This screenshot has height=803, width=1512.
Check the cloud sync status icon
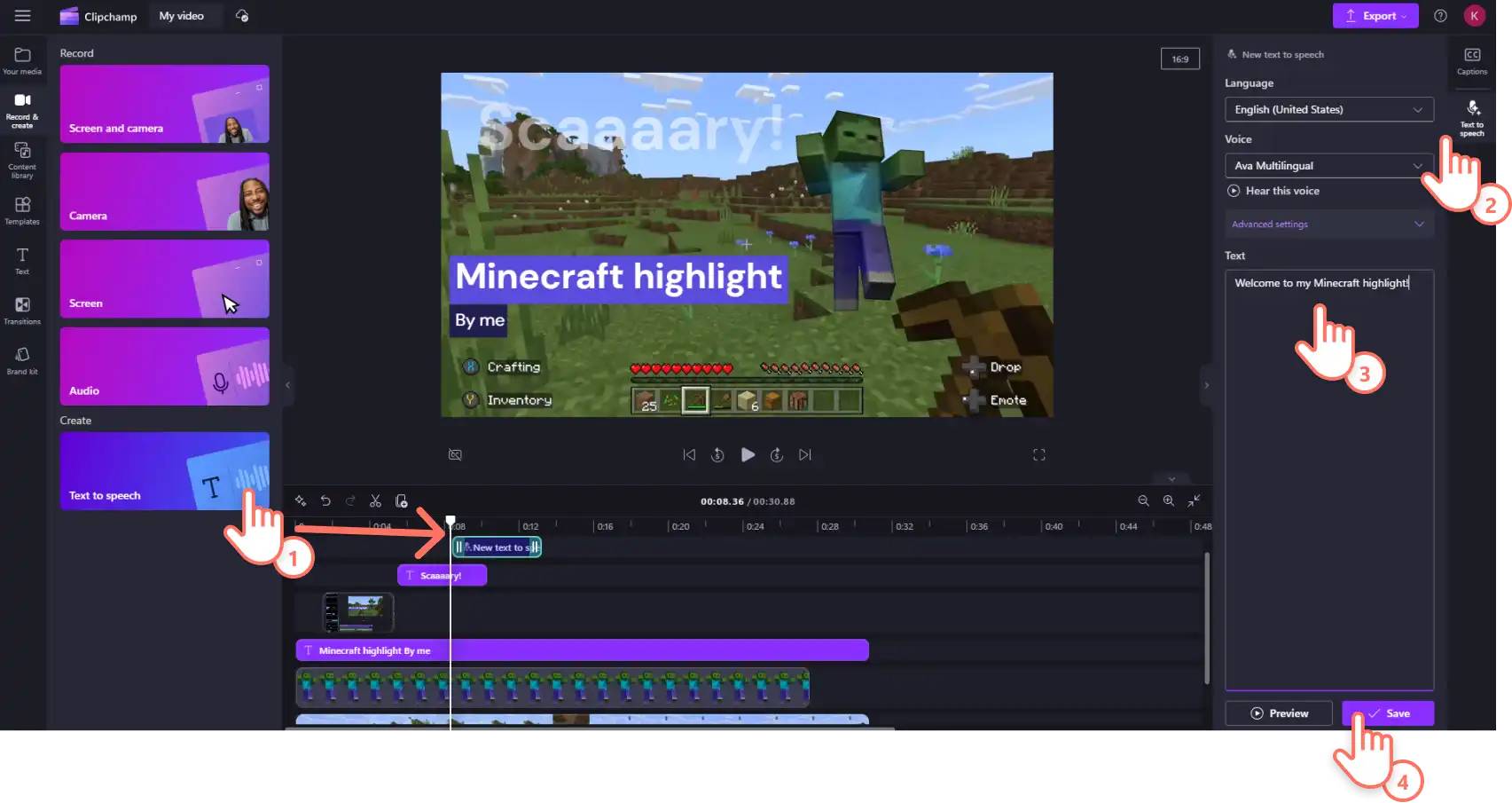pyautogui.click(x=242, y=16)
